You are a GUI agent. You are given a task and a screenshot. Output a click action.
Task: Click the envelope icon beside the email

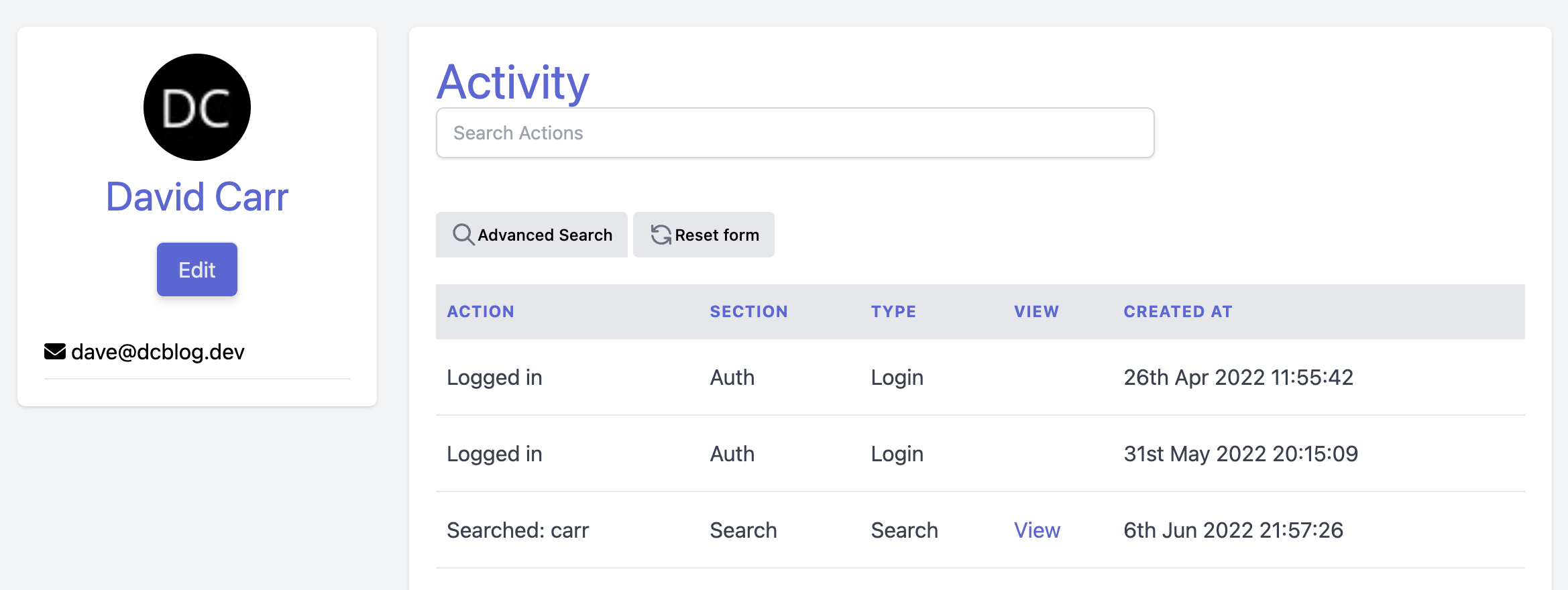55,351
